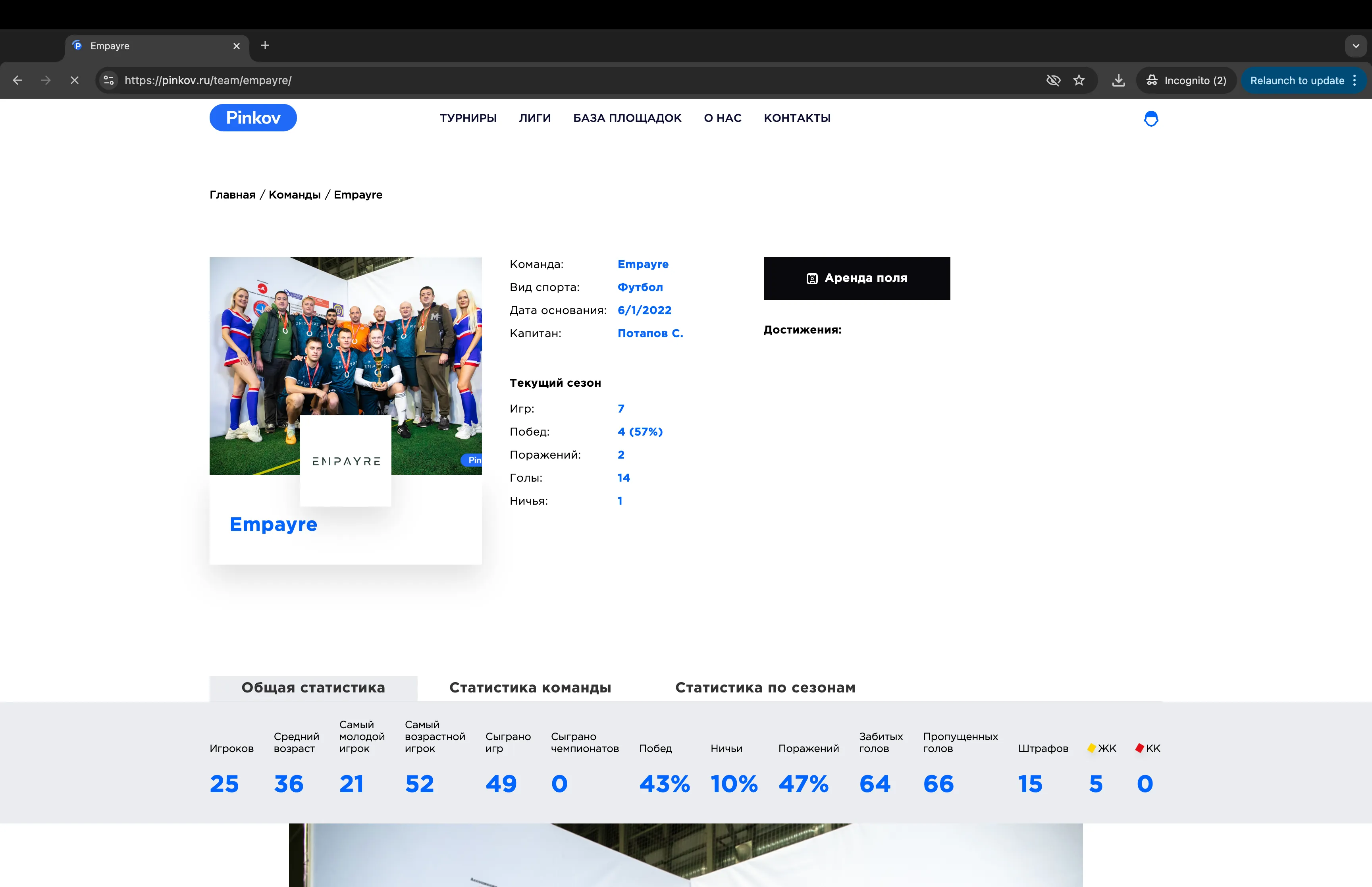1372x887 pixels.
Task: Go back with the back arrow
Action: (x=17, y=81)
